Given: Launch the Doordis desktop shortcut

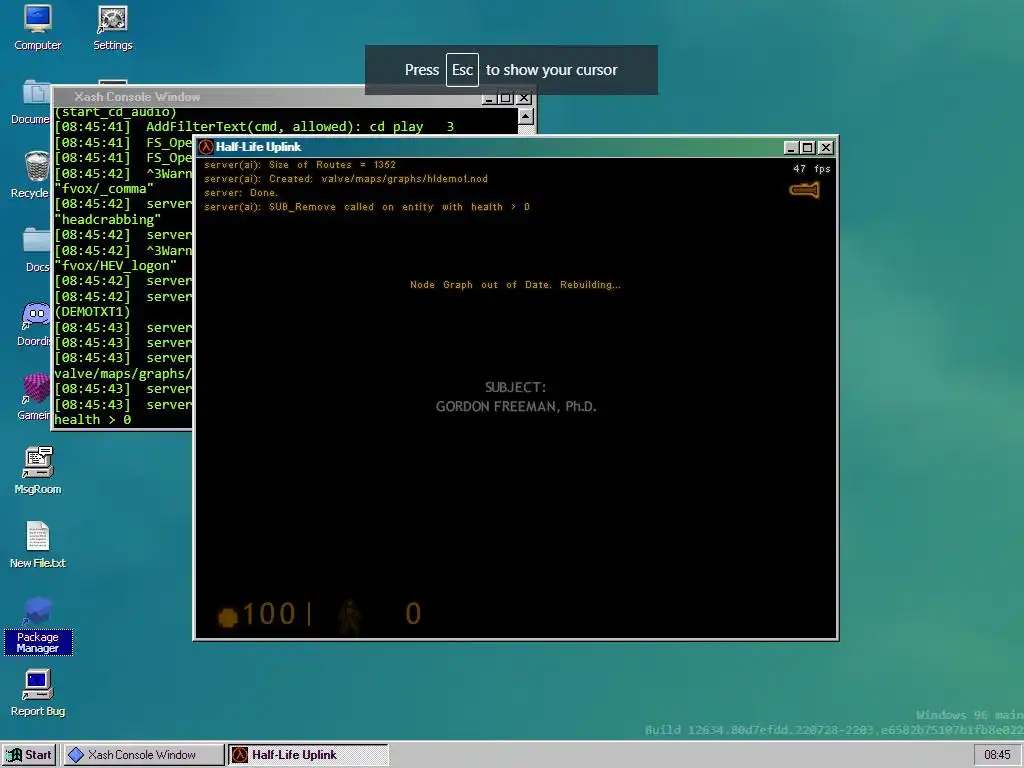Looking at the screenshot, I should point(34,324).
